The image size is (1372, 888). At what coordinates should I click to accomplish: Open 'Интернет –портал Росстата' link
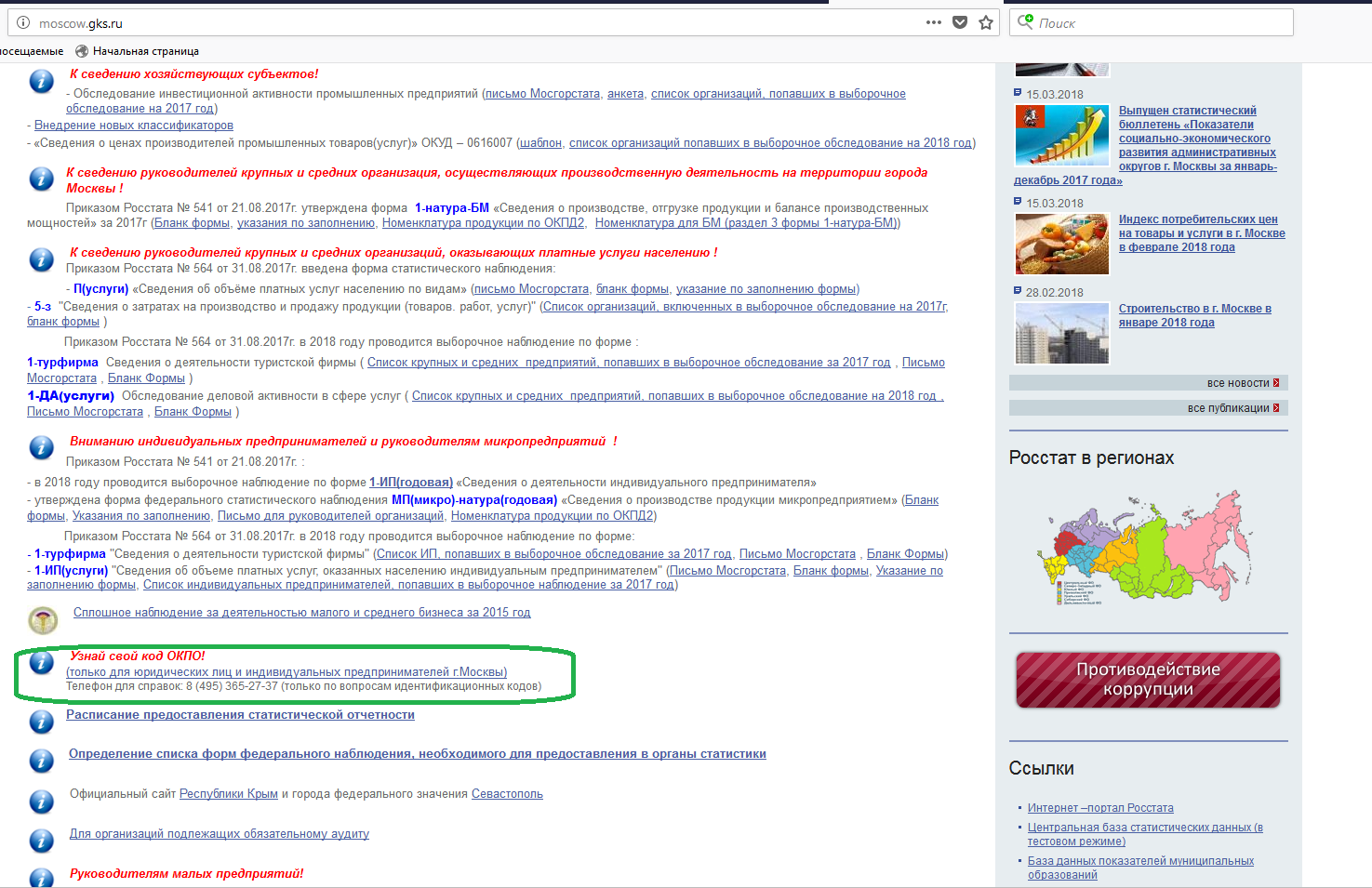pos(1100,808)
